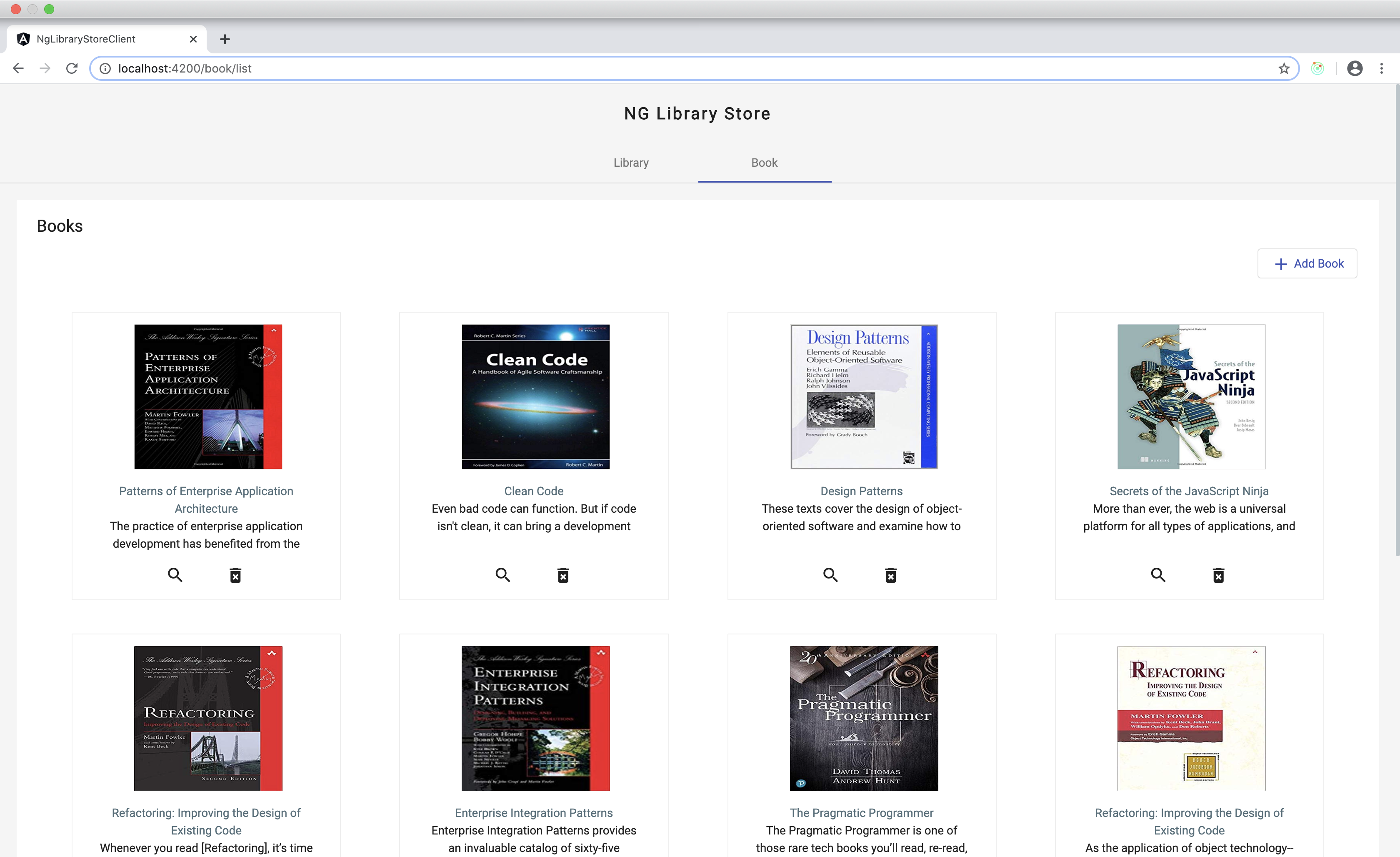Open the Chrome three-dot menu
Viewport: 1400px width, 857px height.
point(1381,69)
